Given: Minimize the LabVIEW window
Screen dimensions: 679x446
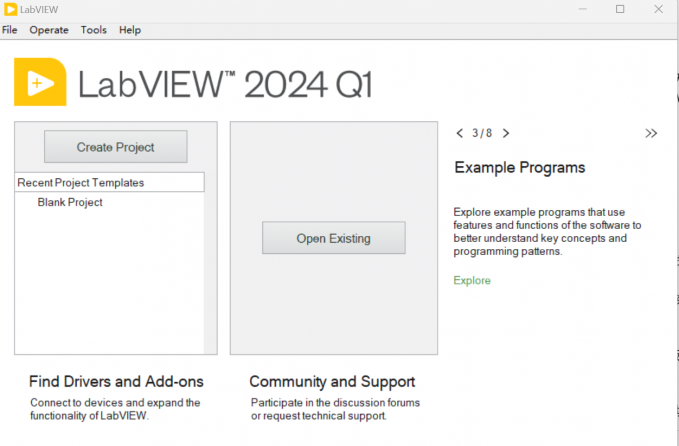Looking at the screenshot, I should [x=583, y=9].
